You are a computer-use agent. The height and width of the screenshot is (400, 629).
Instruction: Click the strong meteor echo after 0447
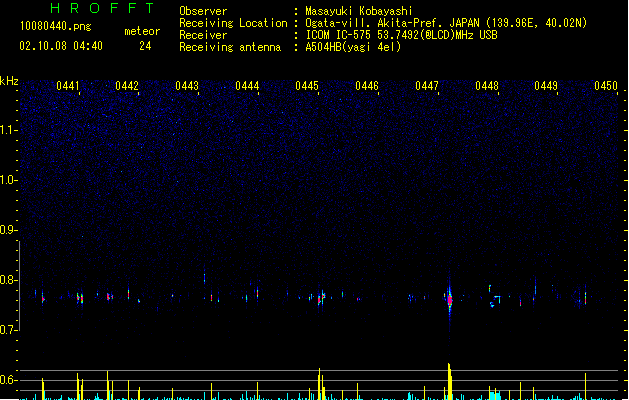coord(450,299)
